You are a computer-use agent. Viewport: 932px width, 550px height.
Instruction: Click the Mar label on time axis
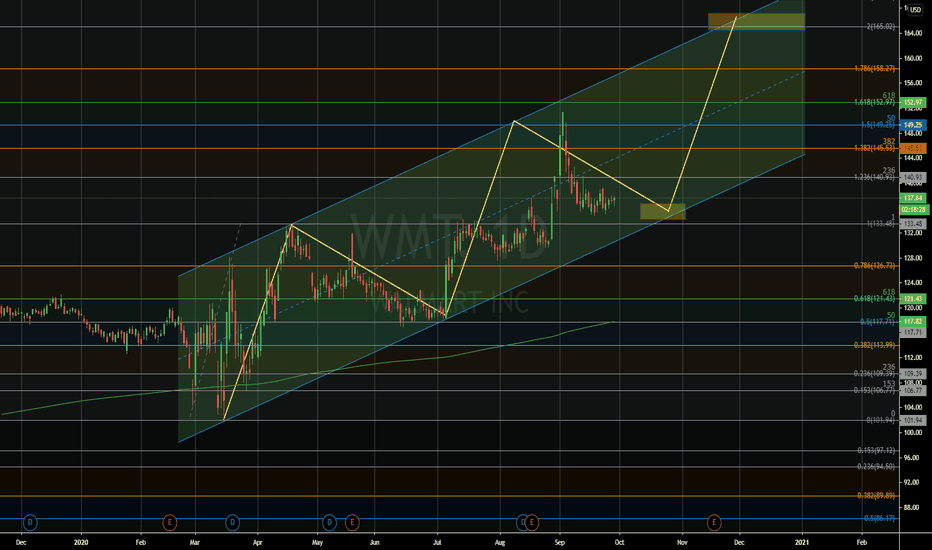coord(194,542)
